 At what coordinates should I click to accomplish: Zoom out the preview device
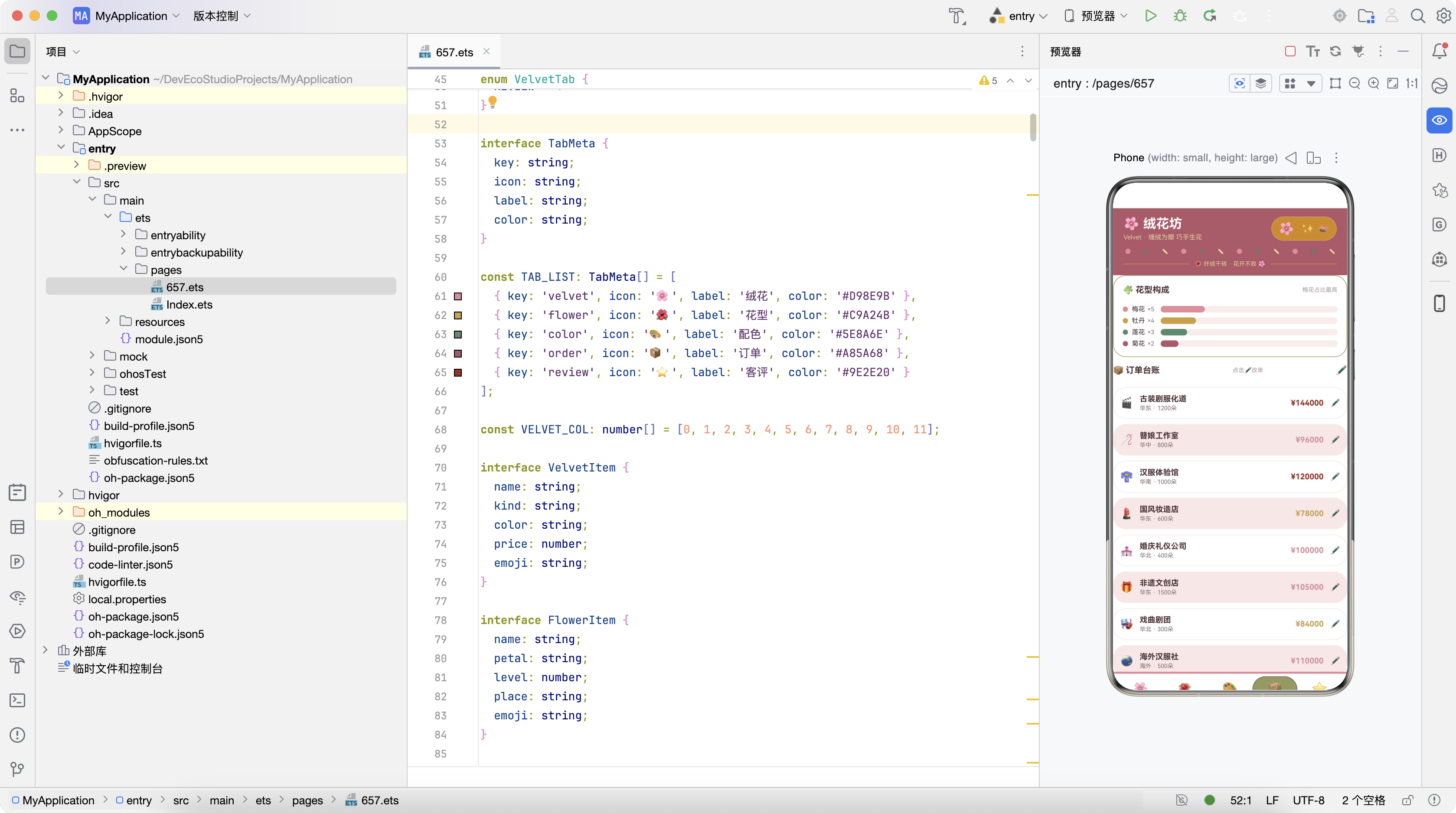(x=1354, y=84)
